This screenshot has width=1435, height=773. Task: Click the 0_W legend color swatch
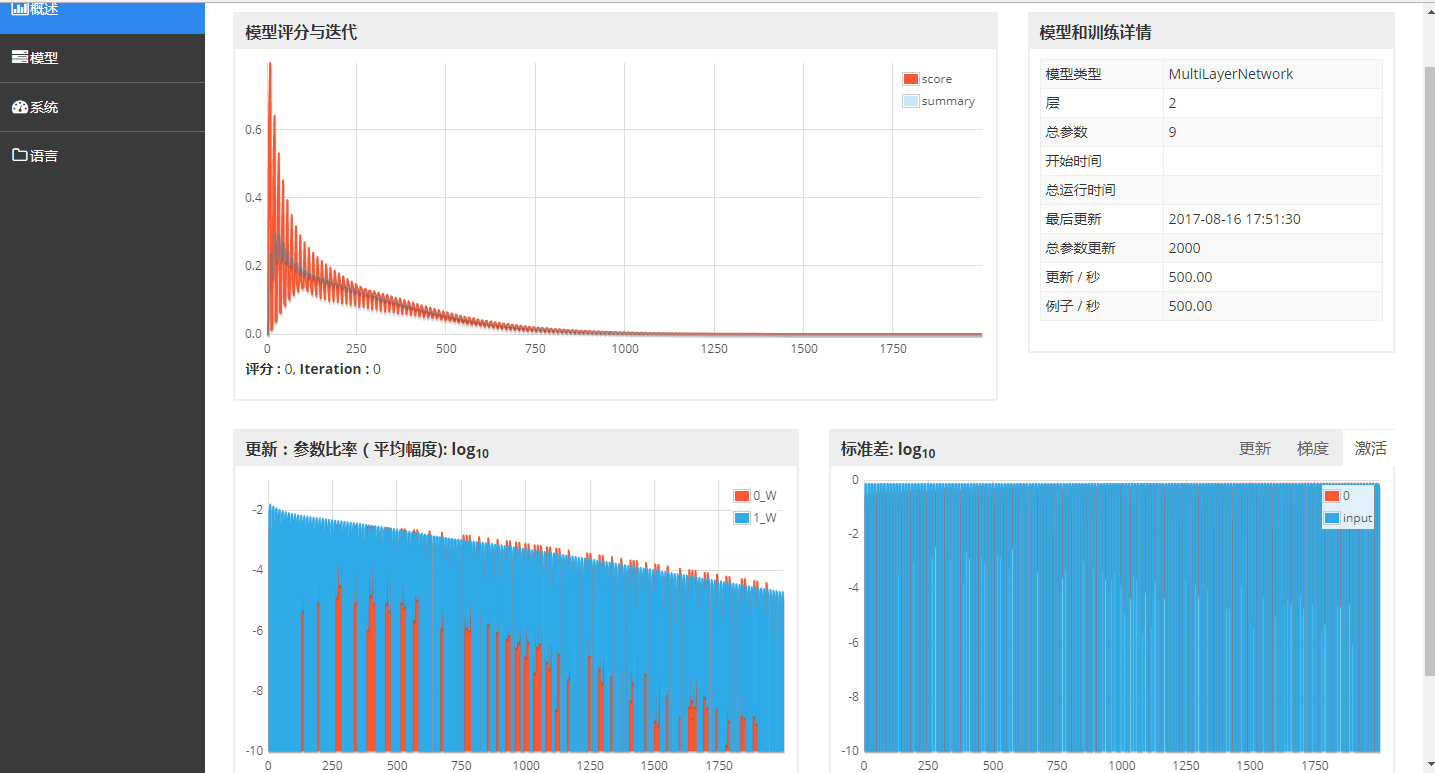(x=742, y=496)
